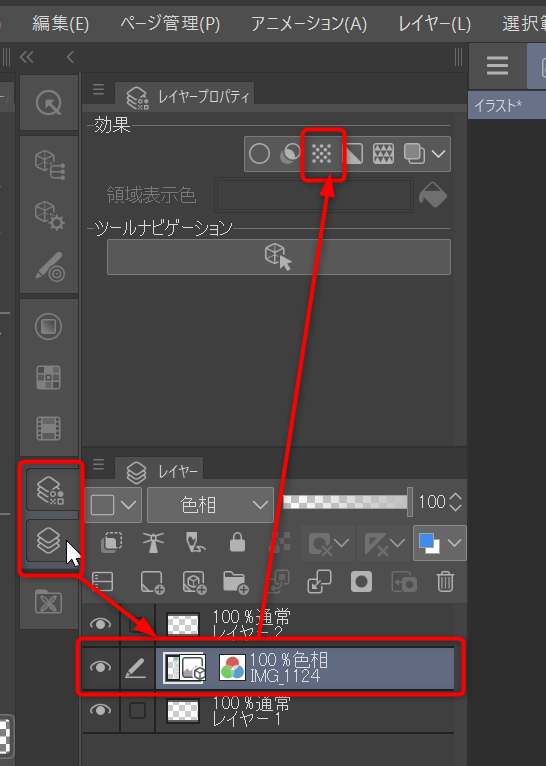Image resolution: width=546 pixels, height=766 pixels.
Task: Open the 色相 blending mode dropdown
Action: pos(210,505)
